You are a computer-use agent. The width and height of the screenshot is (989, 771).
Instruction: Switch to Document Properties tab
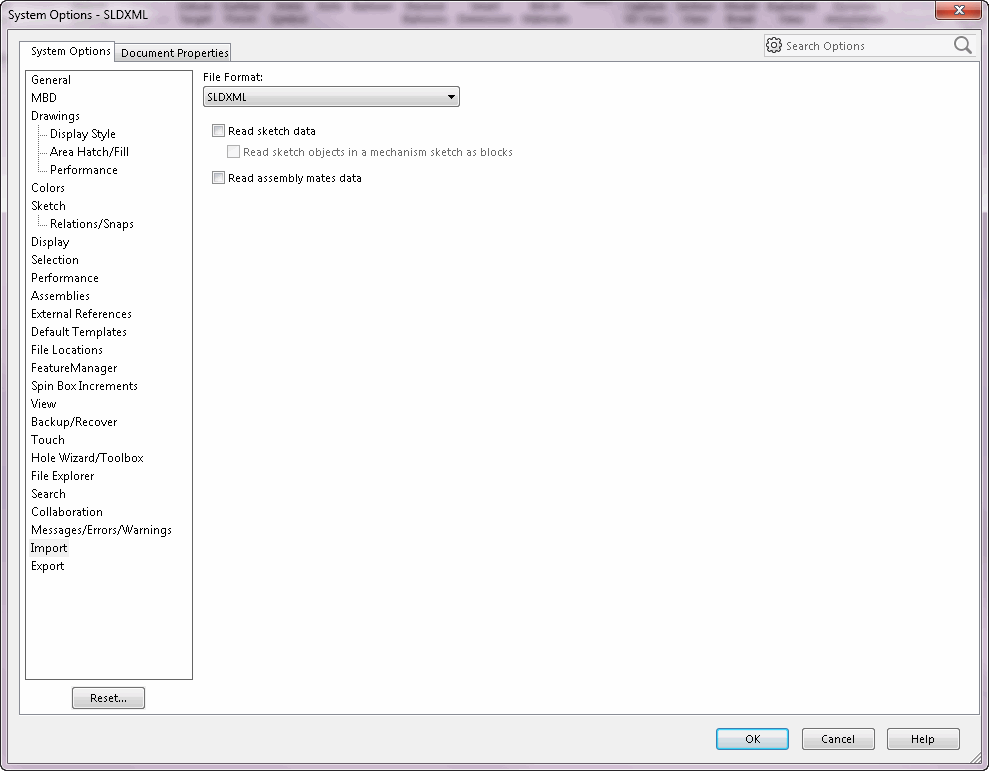[174, 53]
